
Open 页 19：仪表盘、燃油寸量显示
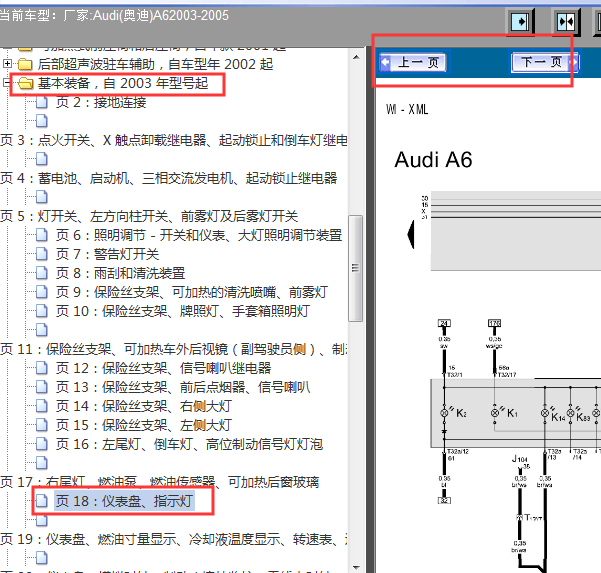[174, 539]
